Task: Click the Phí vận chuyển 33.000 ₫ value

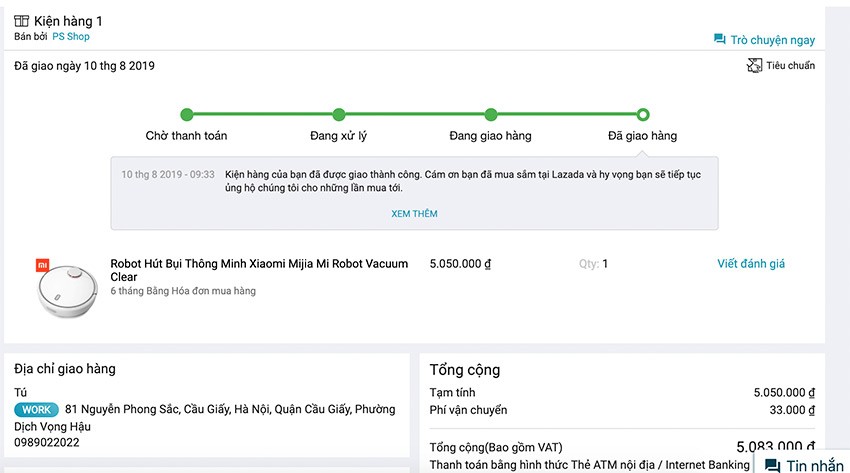Action: 791,410
